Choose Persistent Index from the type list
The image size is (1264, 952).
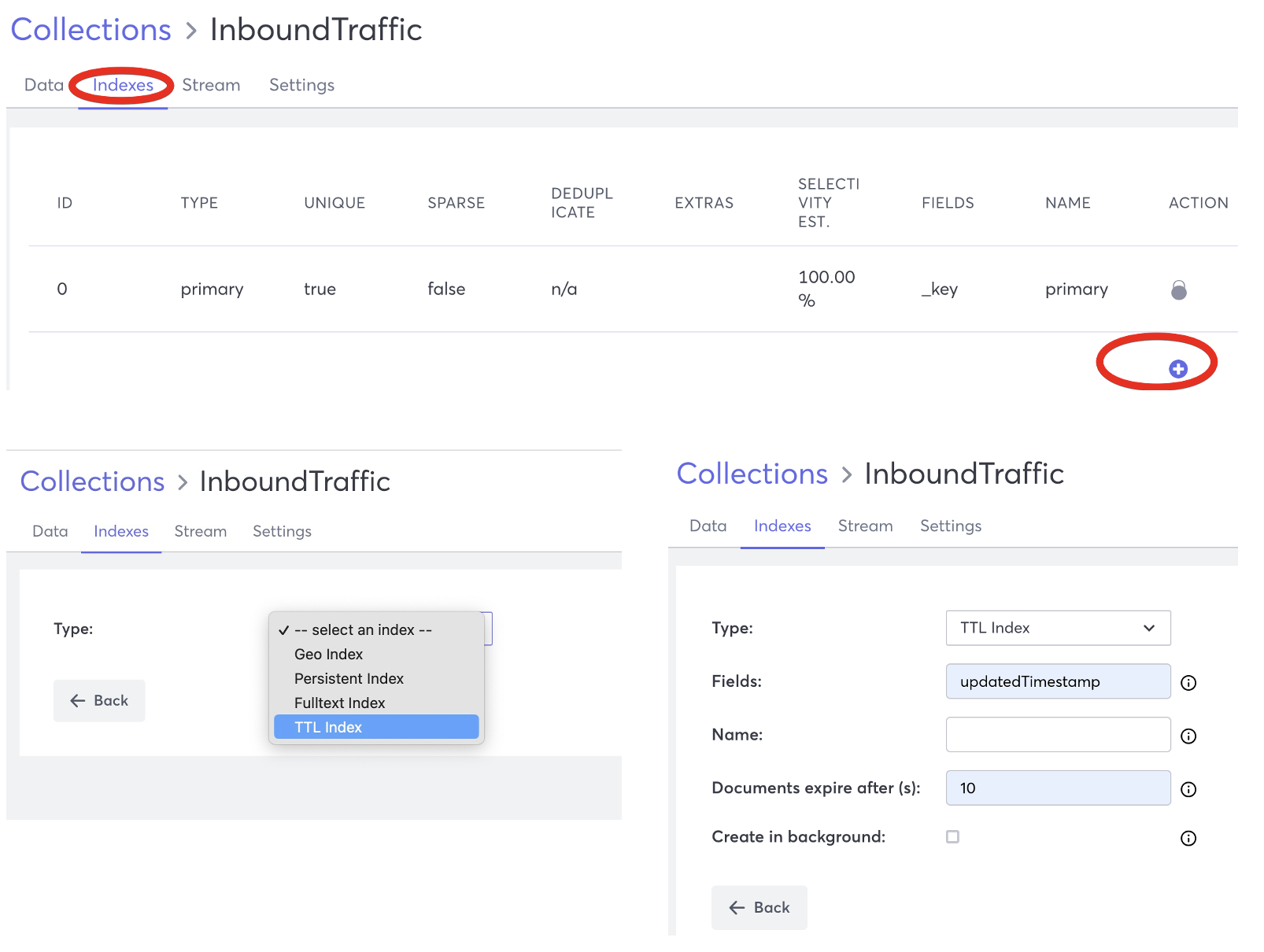[x=376, y=678]
